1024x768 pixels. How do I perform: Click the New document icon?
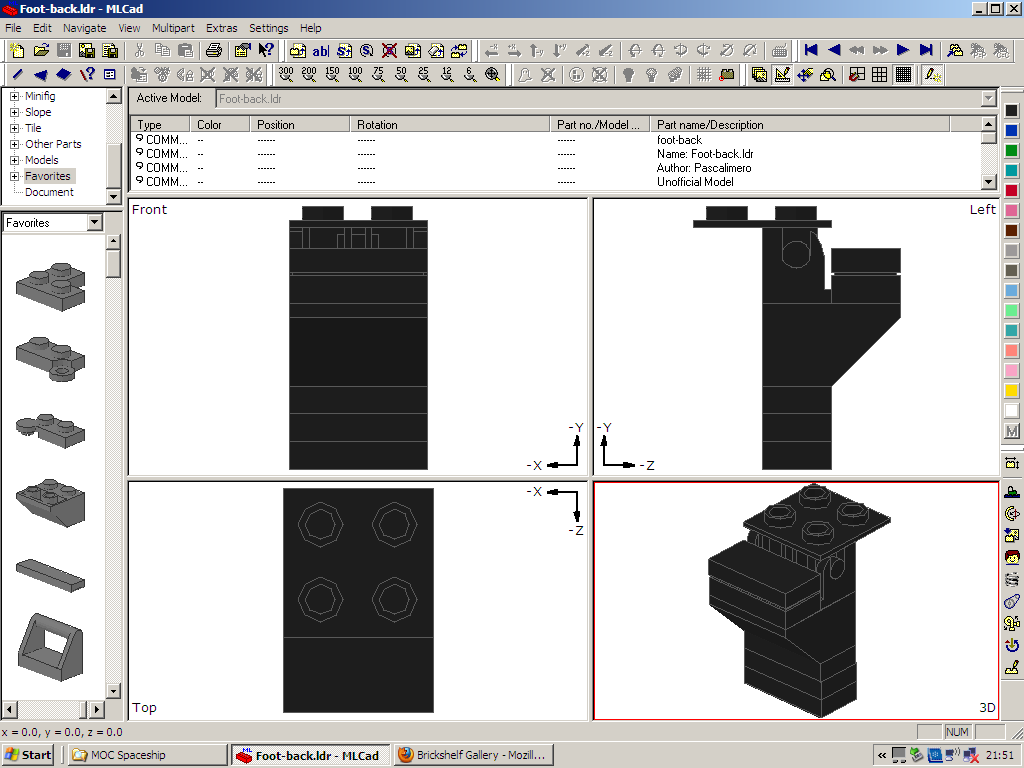point(17,50)
